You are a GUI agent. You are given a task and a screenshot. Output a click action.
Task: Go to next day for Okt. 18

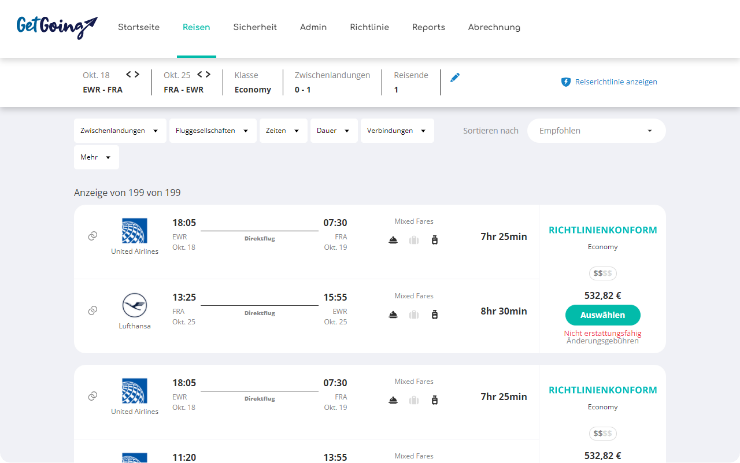click(137, 75)
